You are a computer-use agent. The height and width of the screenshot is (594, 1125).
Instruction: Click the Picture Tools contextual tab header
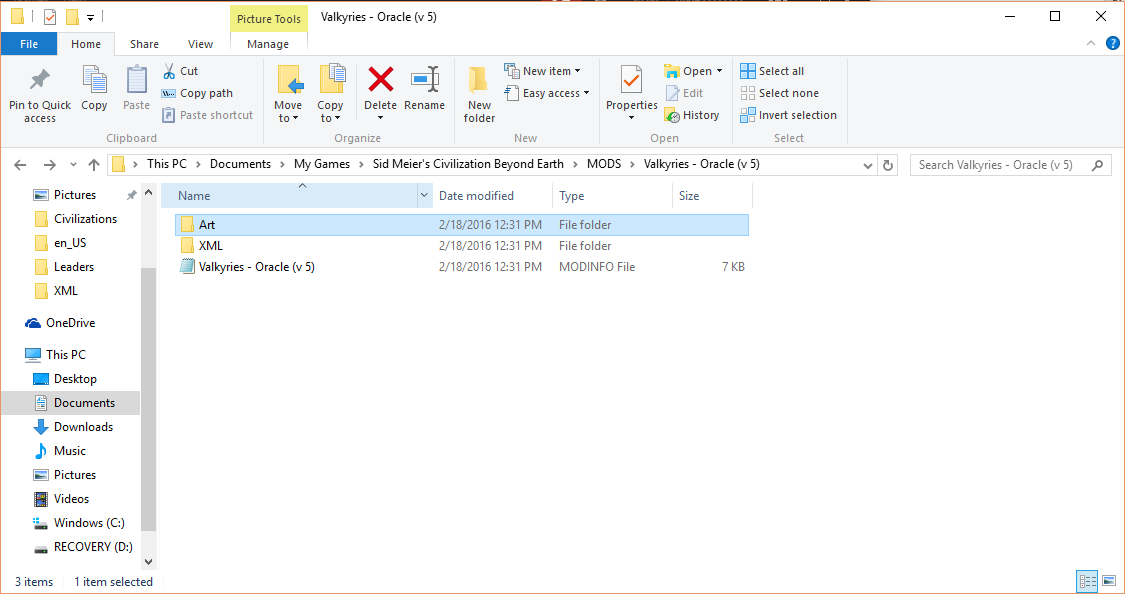point(269,19)
